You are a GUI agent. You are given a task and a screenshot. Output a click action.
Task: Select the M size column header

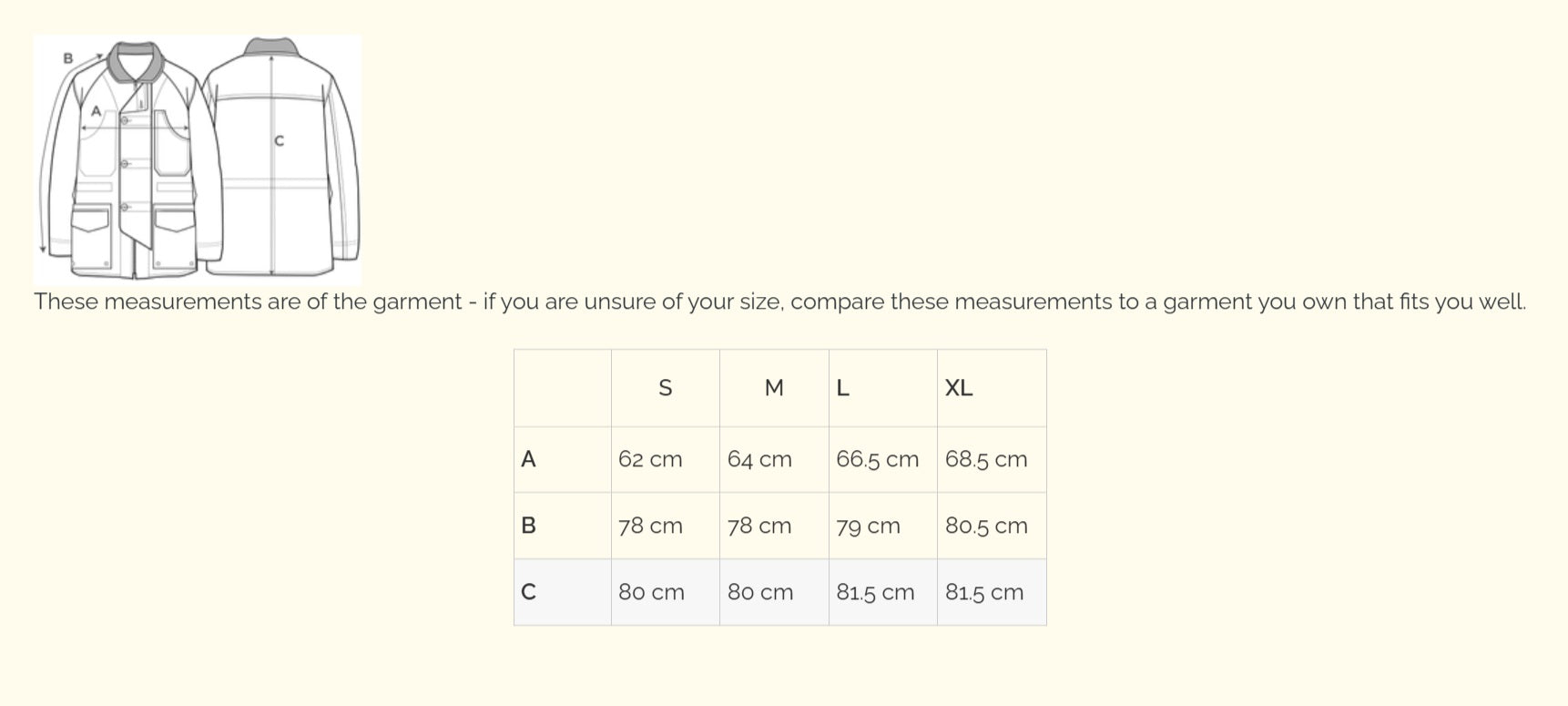click(774, 388)
